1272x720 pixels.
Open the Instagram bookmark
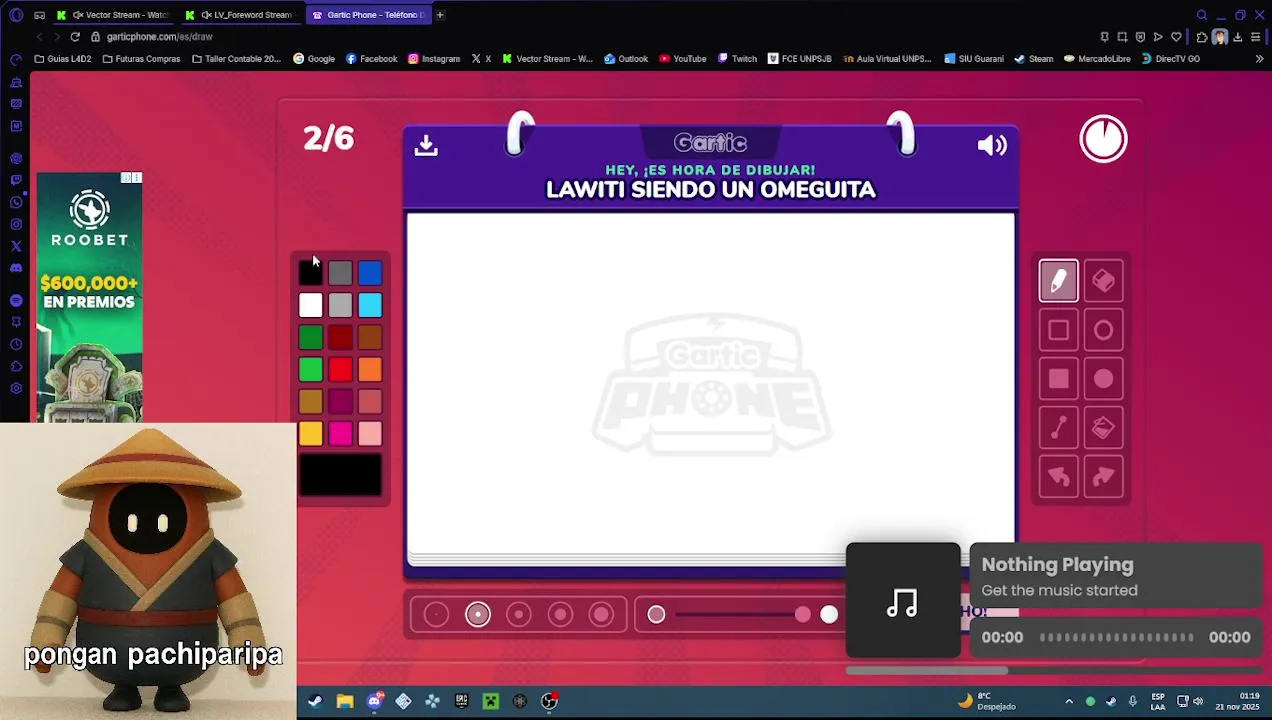tap(434, 59)
